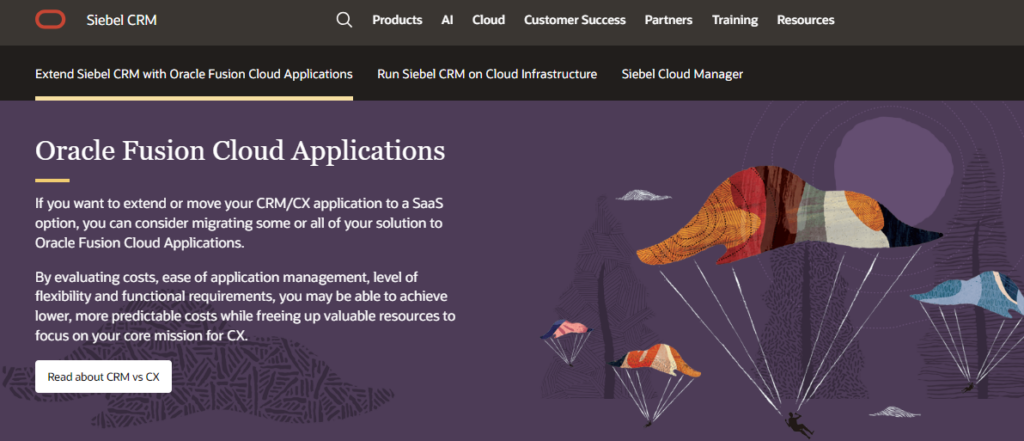Viewport: 1024px width, 441px height.
Task: Switch to Extend Siebel CRM with Fusion tab
Action: pos(194,74)
